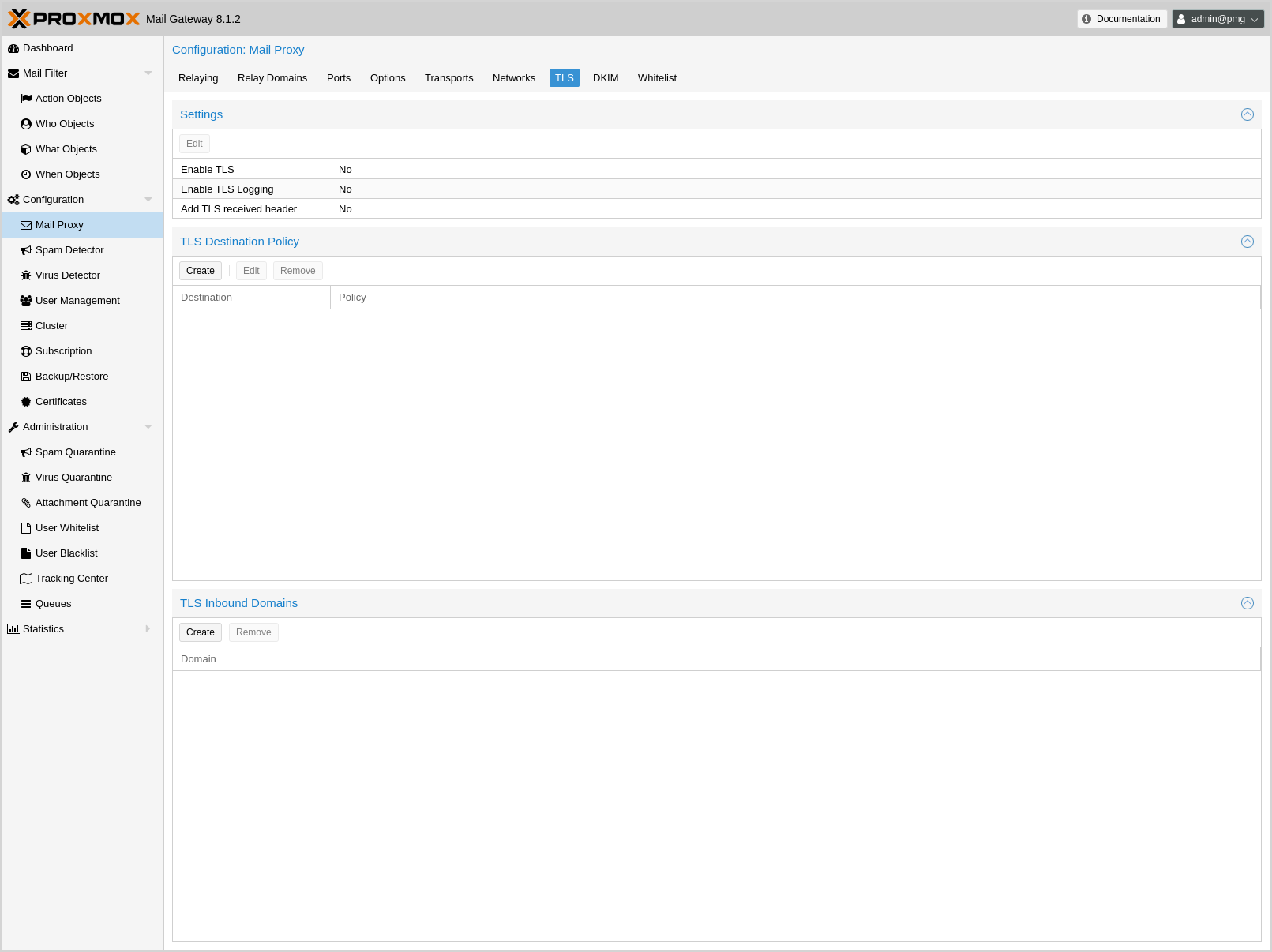Click the Virus Detector bug icon

point(26,275)
